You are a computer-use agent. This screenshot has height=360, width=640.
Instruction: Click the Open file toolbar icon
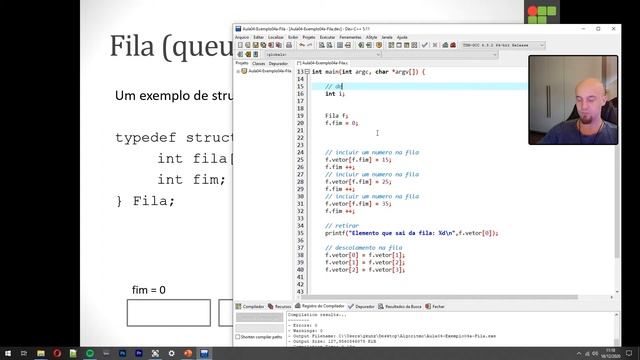[247, 45]
